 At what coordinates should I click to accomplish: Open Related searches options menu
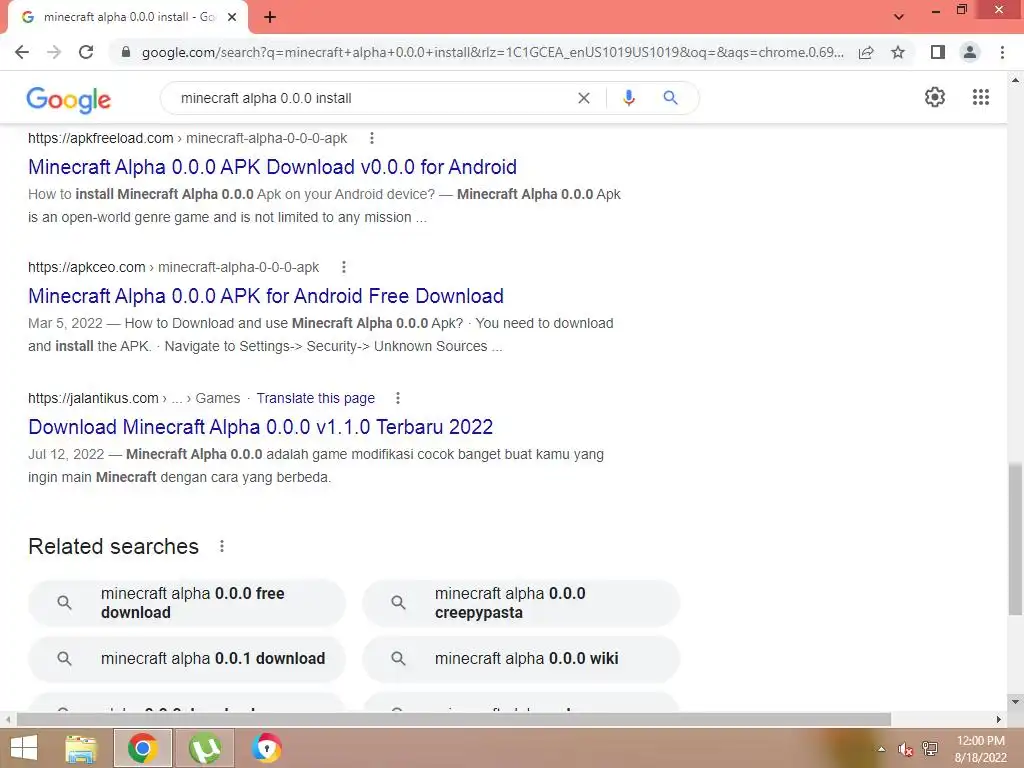pyautogui.click(x=222, y=546)
